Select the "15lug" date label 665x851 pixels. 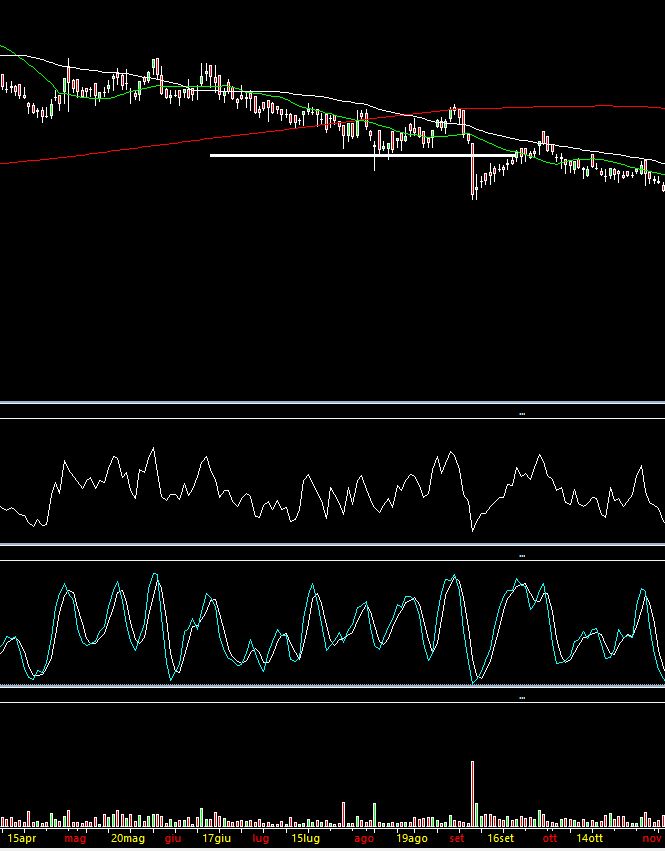click(305, 839)
